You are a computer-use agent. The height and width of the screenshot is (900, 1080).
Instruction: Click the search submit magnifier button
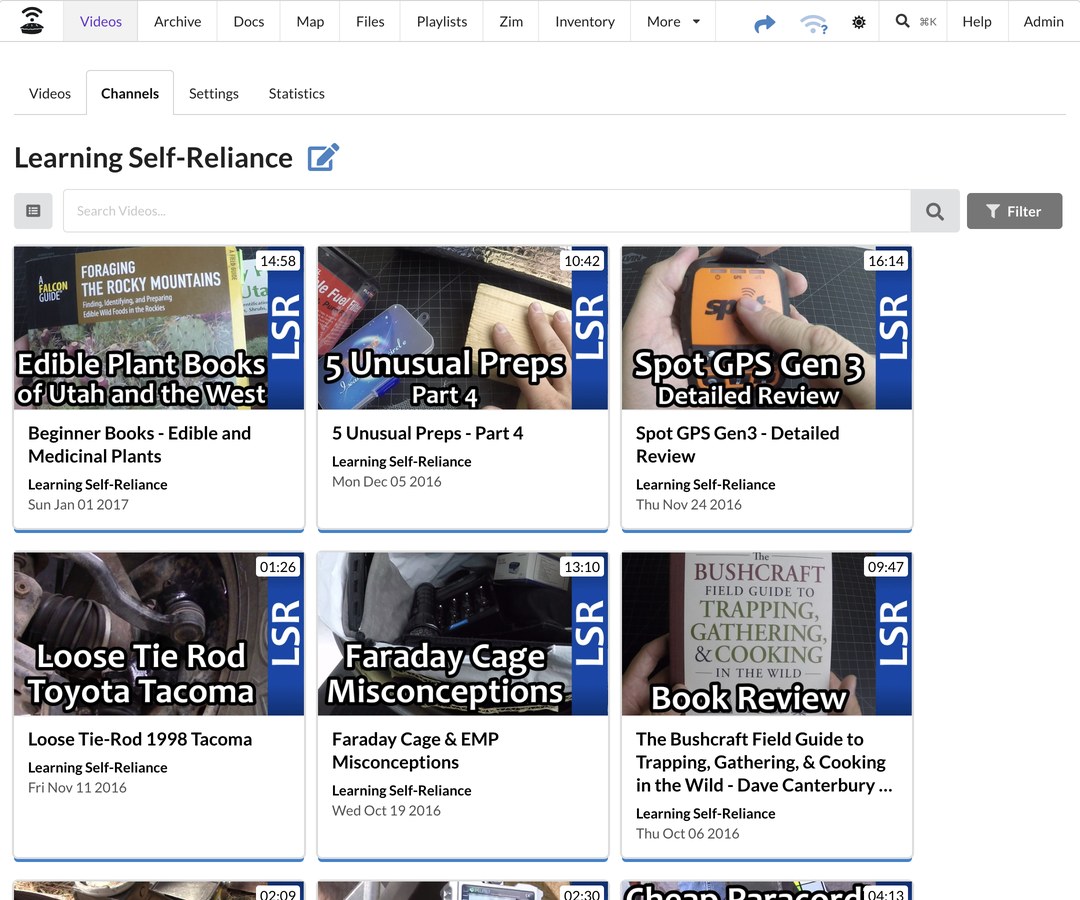click(935, 211)
